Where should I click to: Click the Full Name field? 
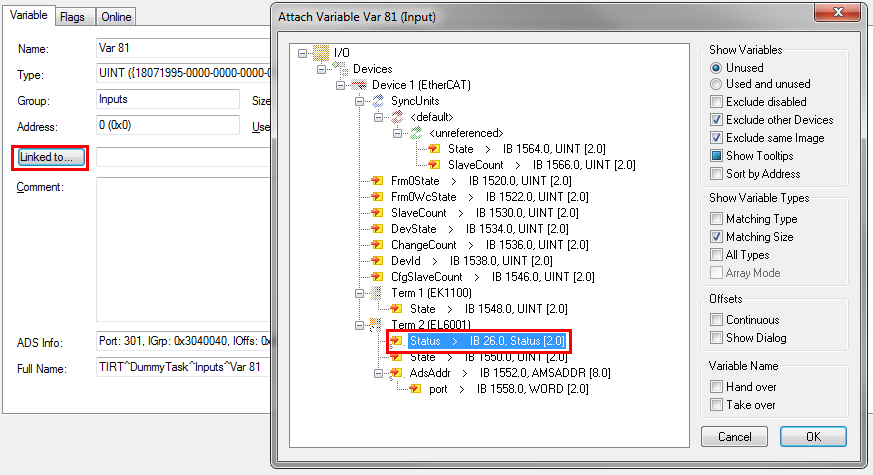click(183, 367)
